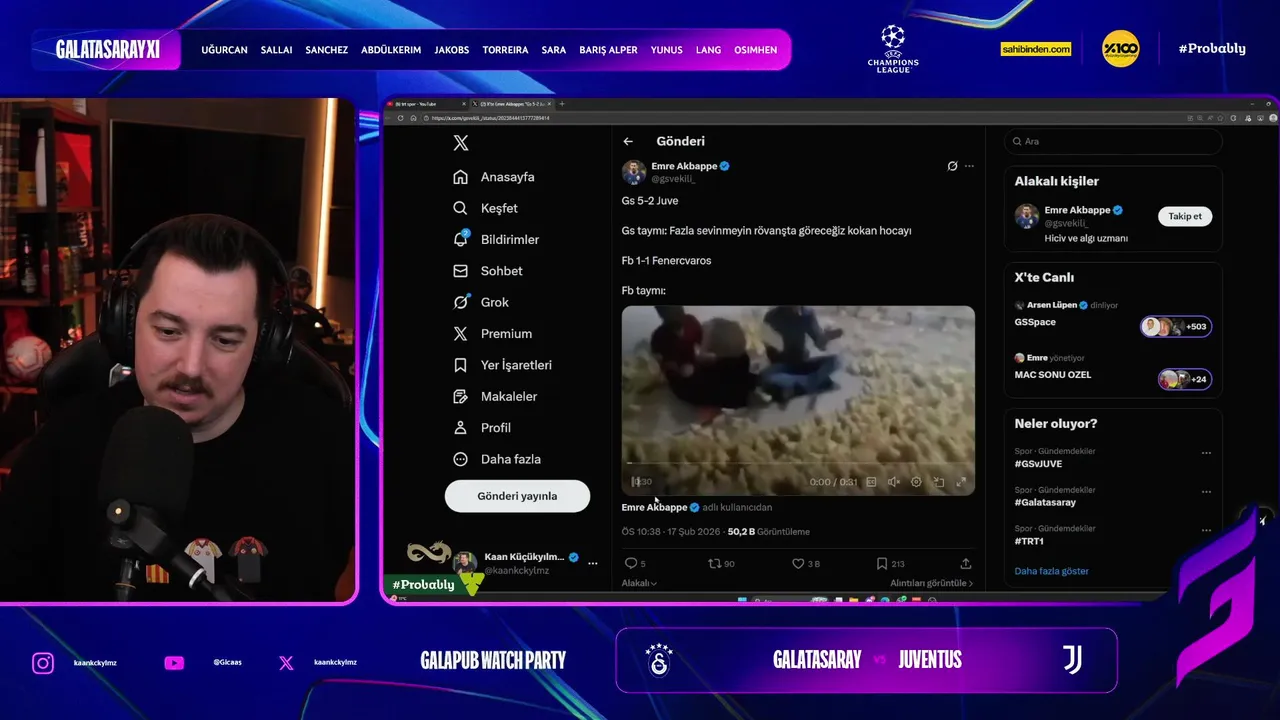Open Profil in the sidebar
This screenshot has height=720, width=1280.
coord(482,428)
